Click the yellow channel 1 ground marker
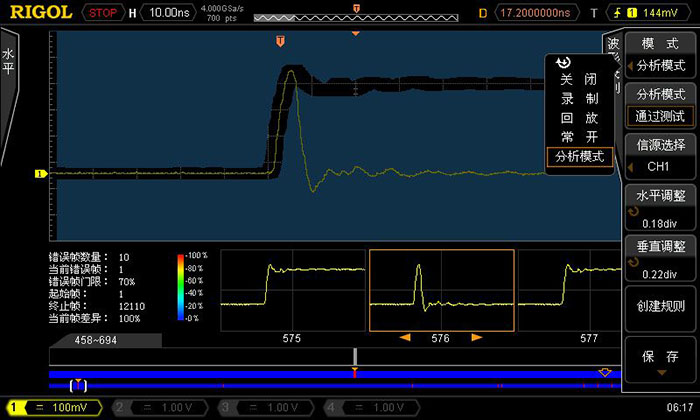This screenshot has width=700, height=420. tap(41, 174)
